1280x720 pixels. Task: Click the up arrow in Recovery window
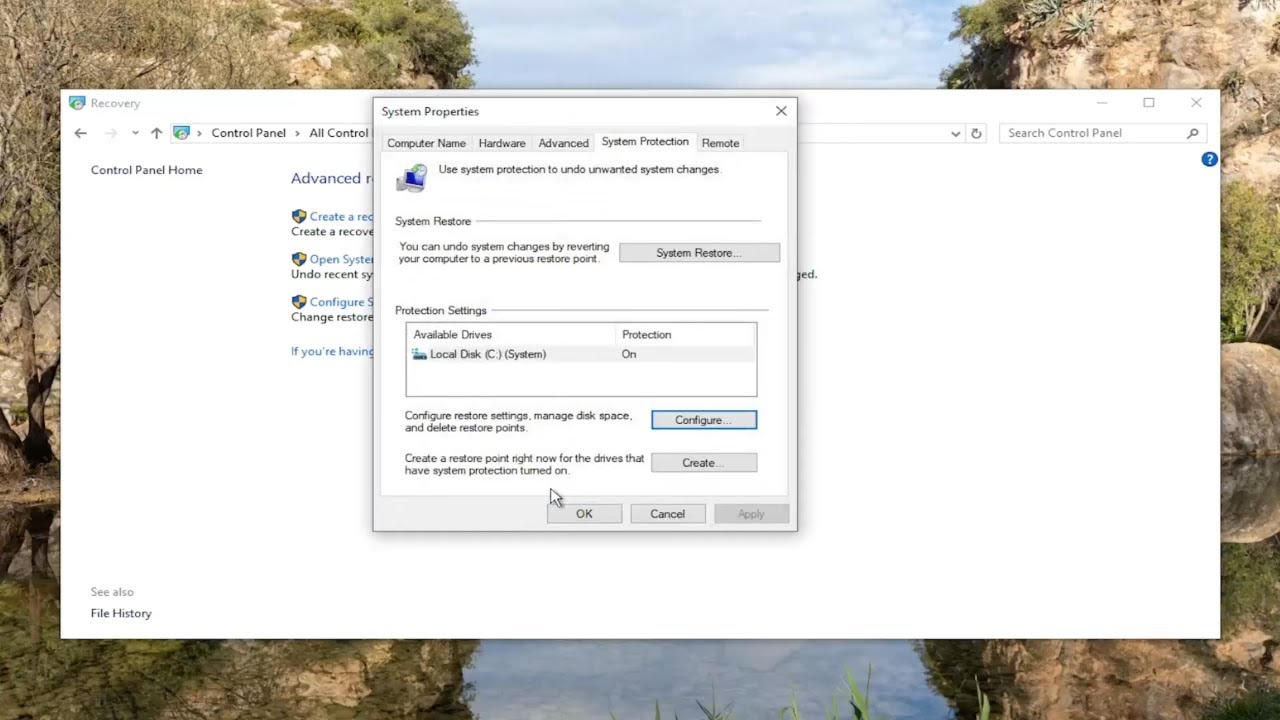[x=156, y=133]
